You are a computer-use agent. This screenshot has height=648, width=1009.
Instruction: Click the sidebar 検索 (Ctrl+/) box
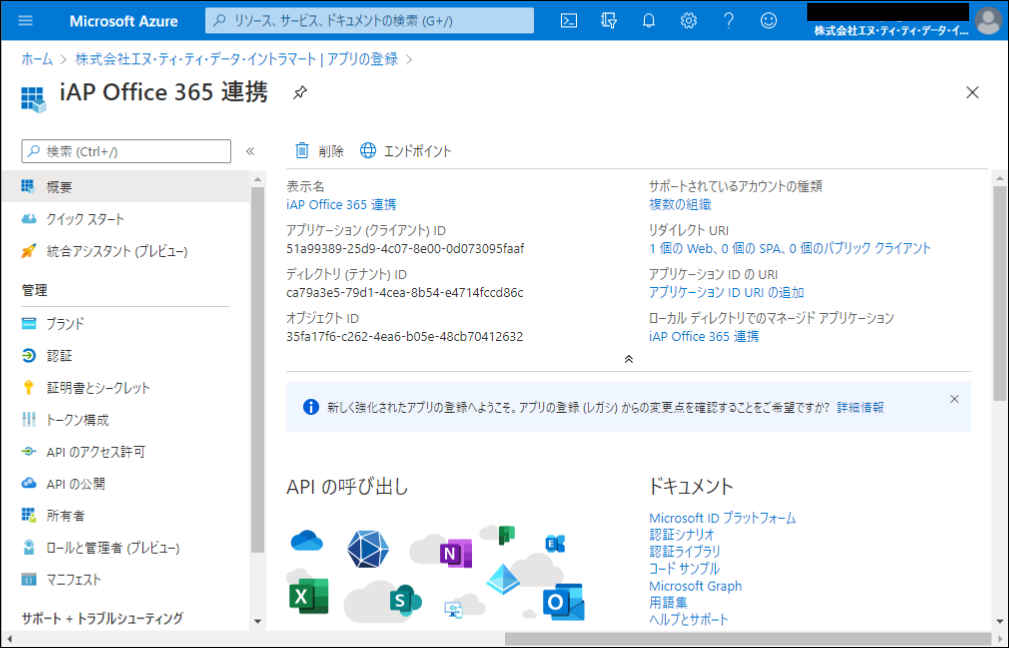coord(126,151)
